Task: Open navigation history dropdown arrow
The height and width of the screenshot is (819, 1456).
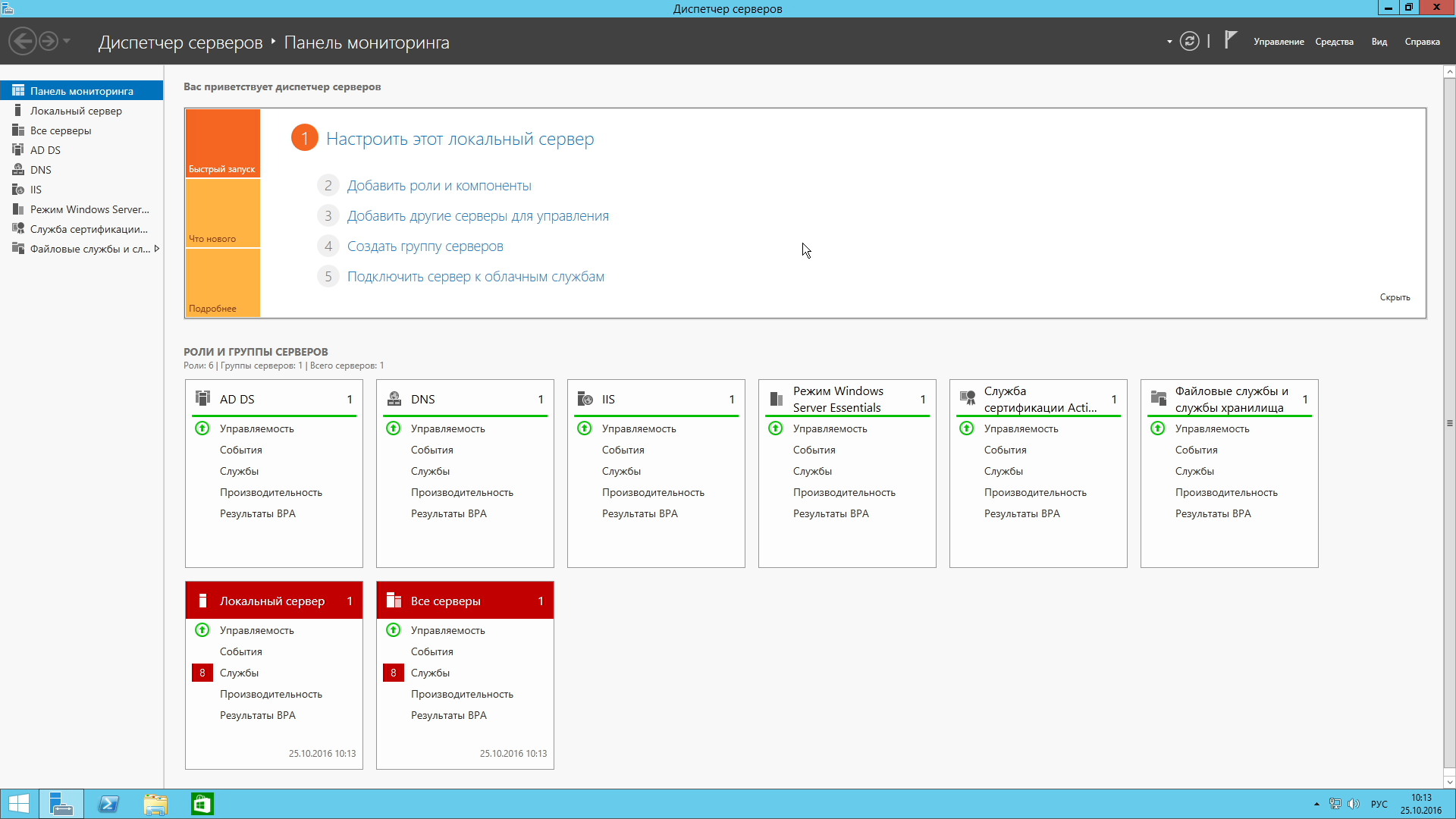Action: click(67, 41)
